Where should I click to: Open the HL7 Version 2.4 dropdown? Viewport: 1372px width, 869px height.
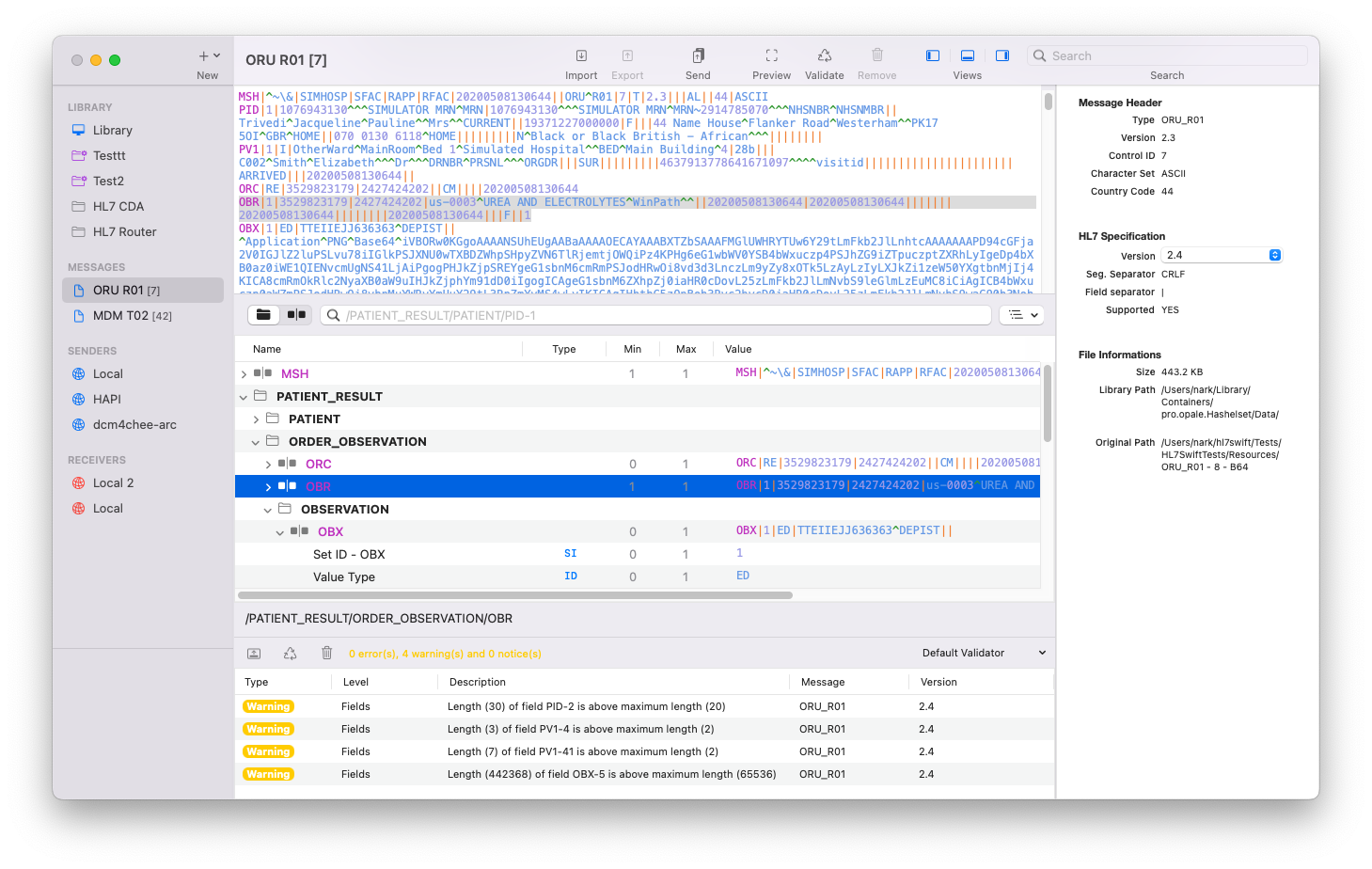tap(1222, 256)
